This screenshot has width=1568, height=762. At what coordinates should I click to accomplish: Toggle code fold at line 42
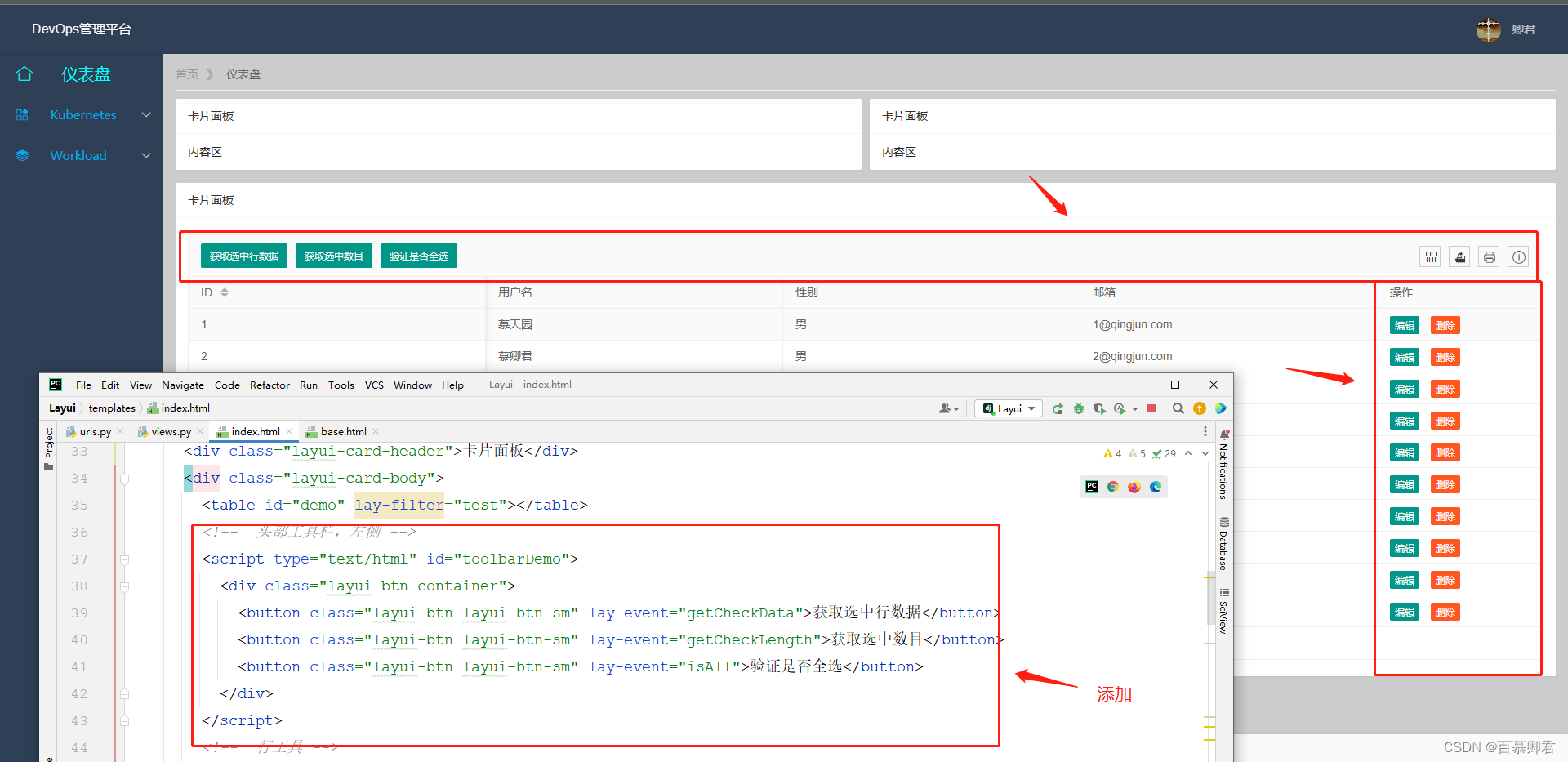click(x=125, y=694)
